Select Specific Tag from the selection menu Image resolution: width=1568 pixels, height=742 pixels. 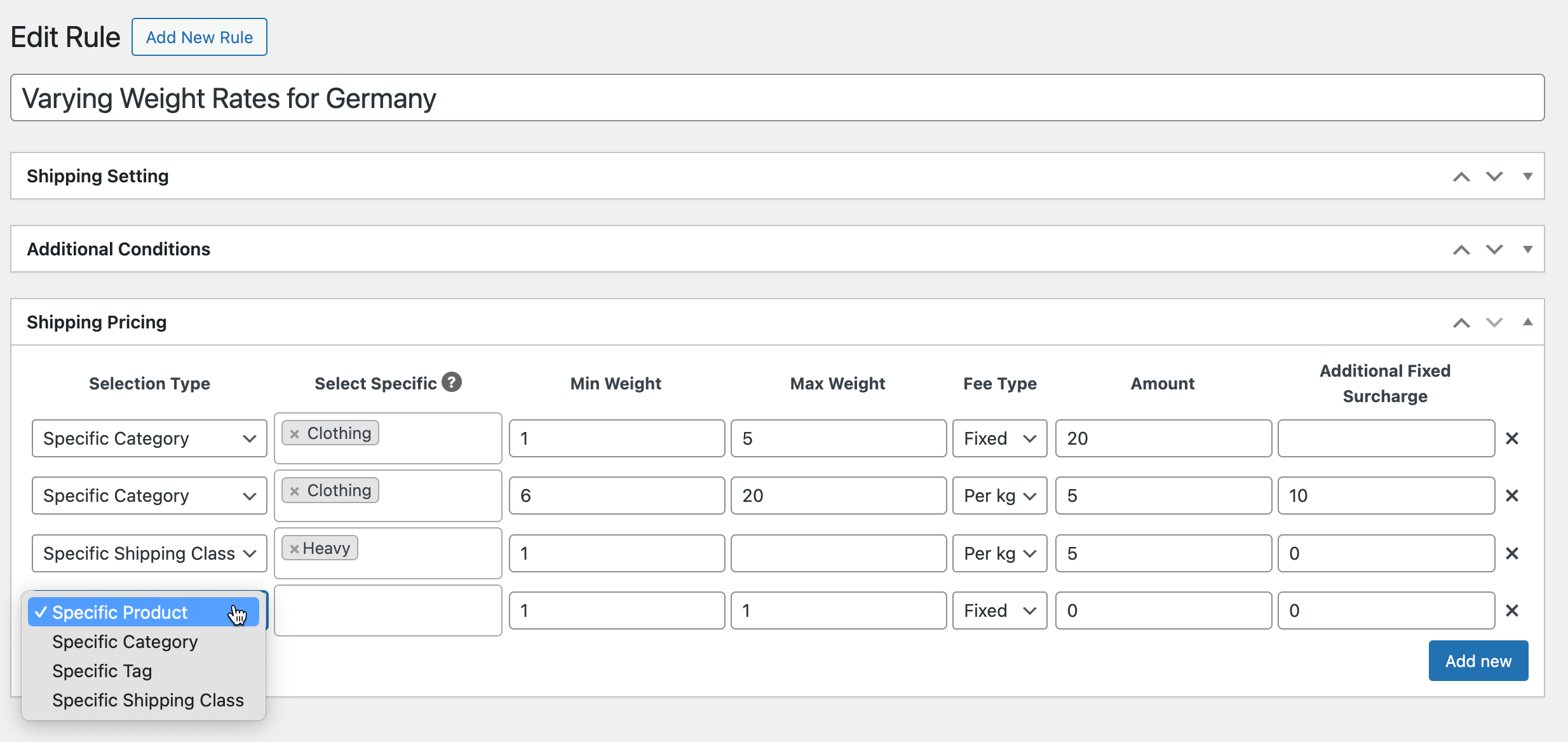click(x=102, y=671)
